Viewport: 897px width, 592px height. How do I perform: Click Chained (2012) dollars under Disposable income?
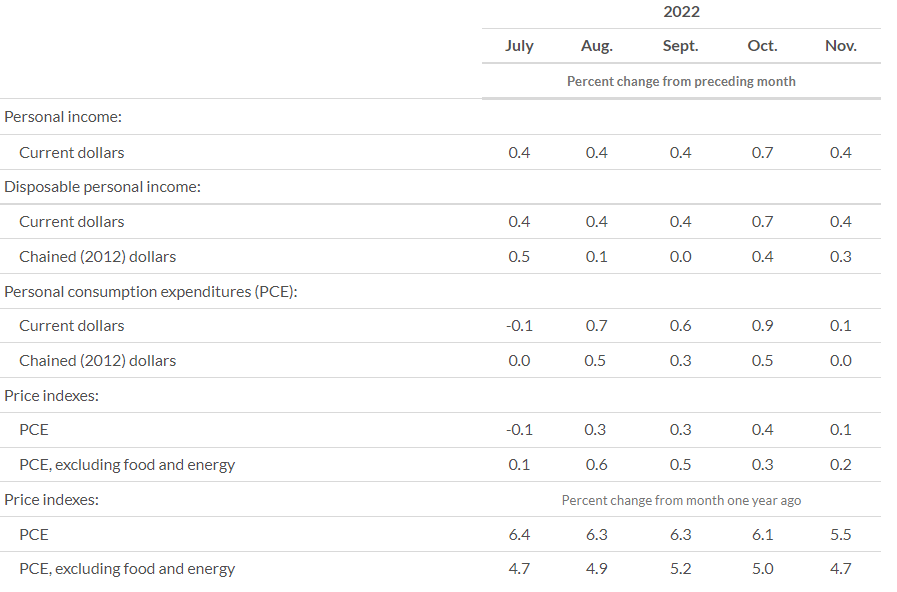[97, 257]
